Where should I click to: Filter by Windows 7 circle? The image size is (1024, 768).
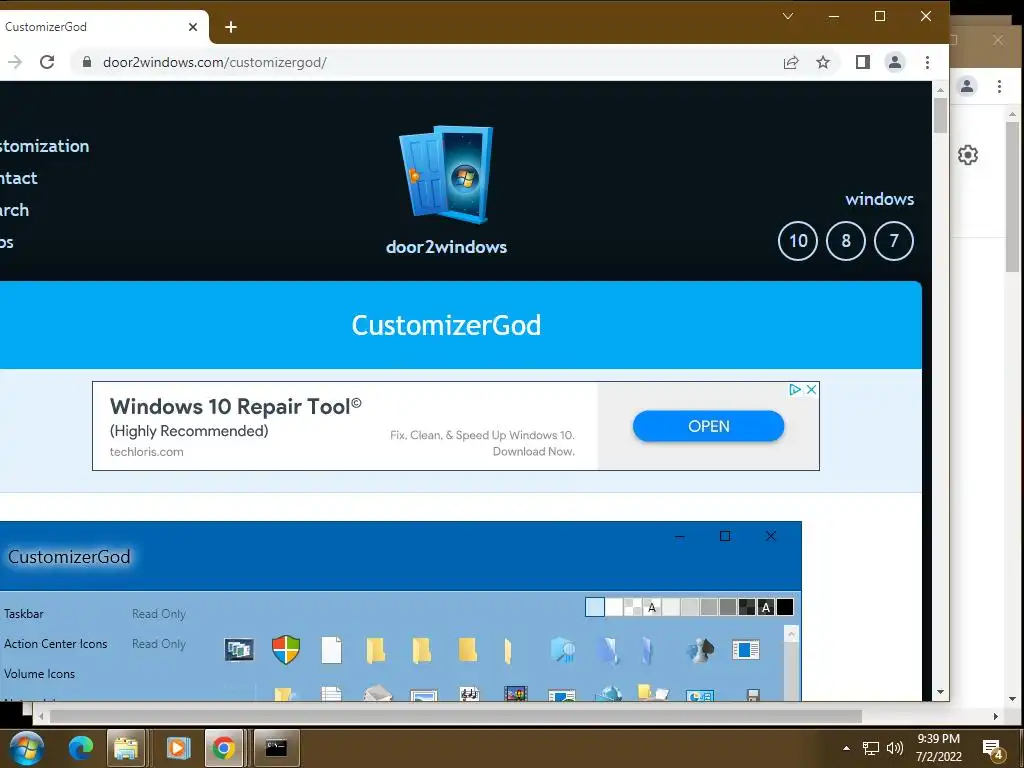[893, 241]
